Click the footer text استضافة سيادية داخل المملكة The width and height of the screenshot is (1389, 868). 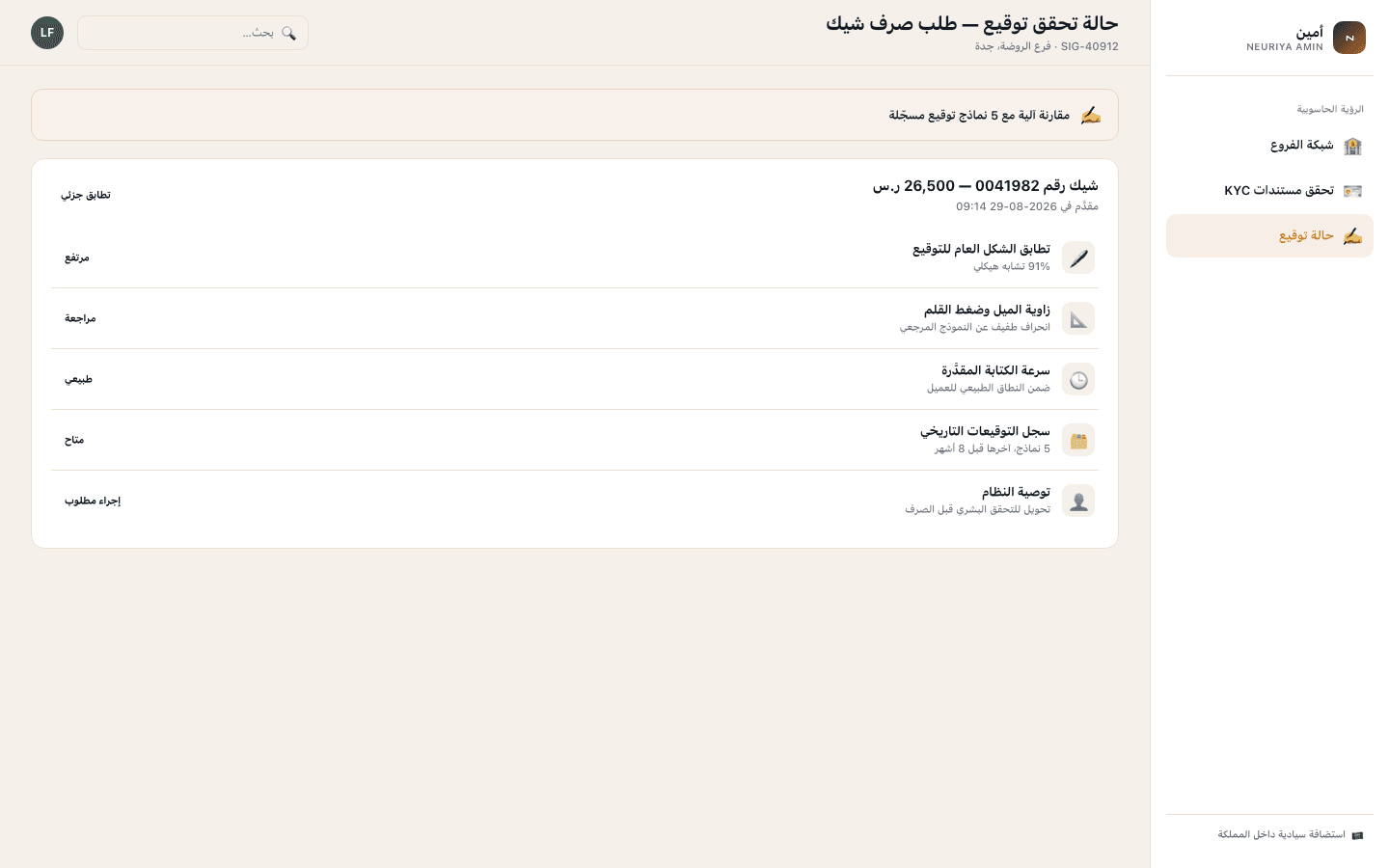[x=1281, y=835]
